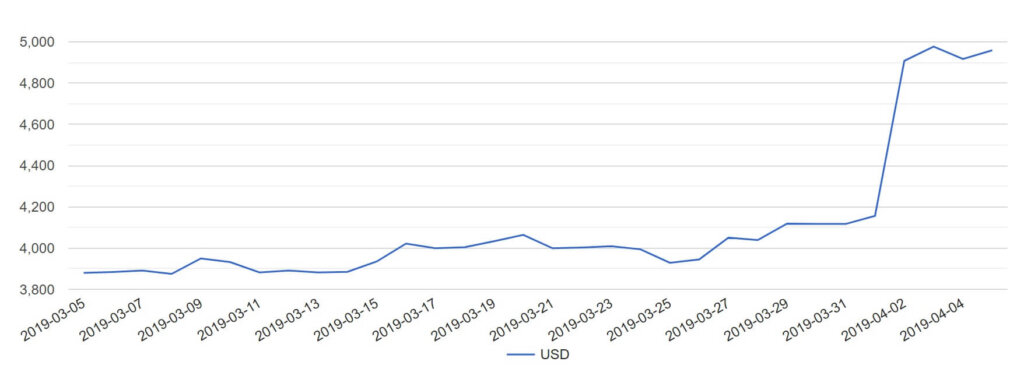Select the 2019-04-04 date label
1024x372 pixels.
pos(935,318)
